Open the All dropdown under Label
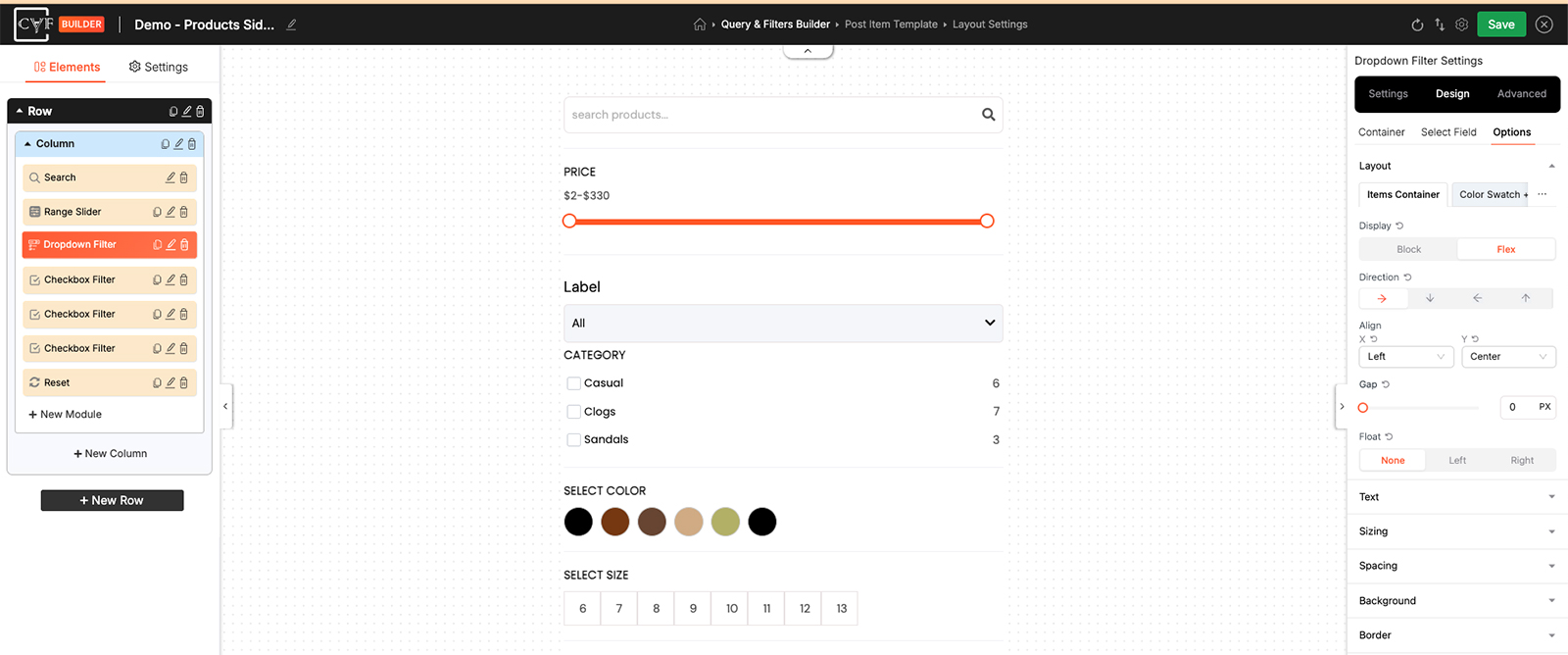Viewport: 1568px width, 655px height. coord(783,323)
